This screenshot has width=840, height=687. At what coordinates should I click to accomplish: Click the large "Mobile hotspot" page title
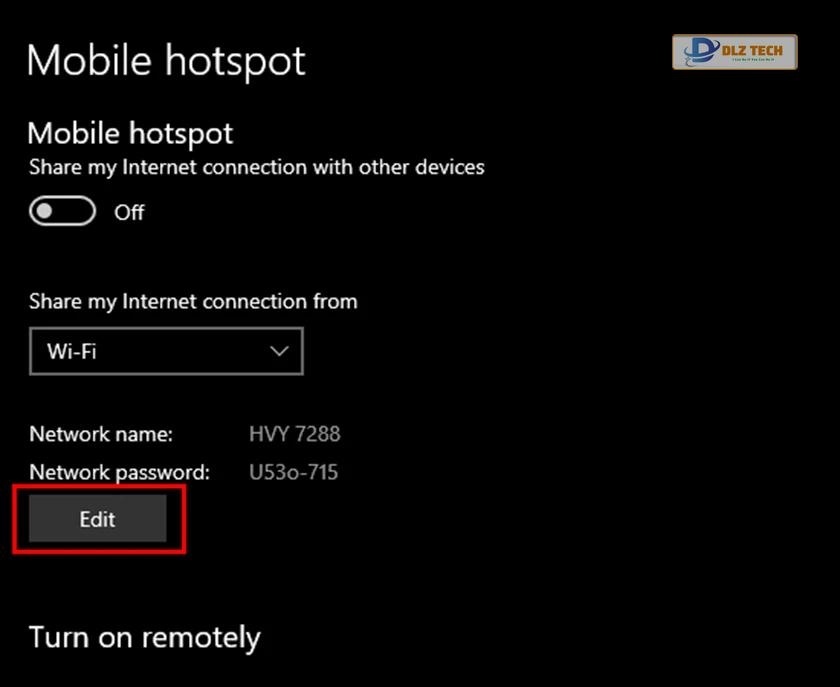pyautogui.click(x=166, y=61)
